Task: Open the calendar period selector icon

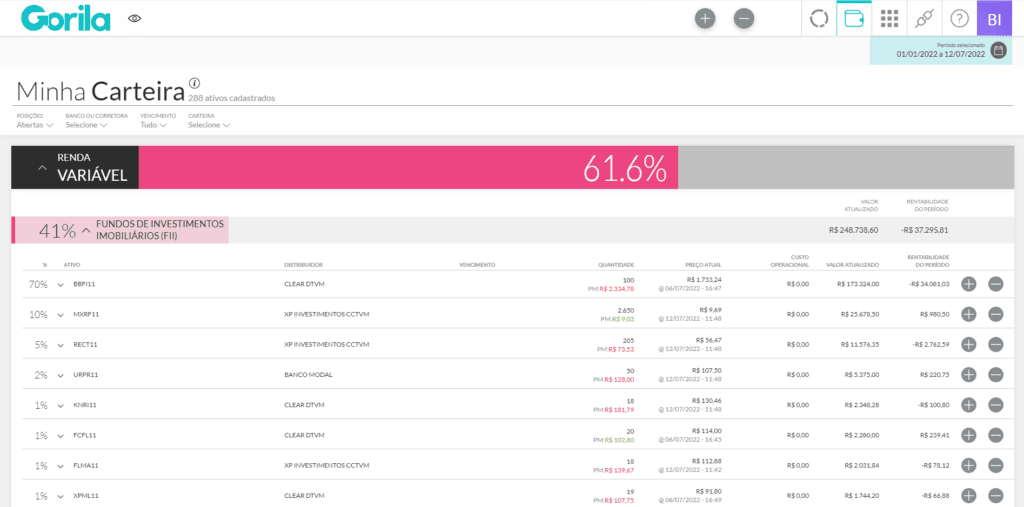Action: click(x=999, y=50)
